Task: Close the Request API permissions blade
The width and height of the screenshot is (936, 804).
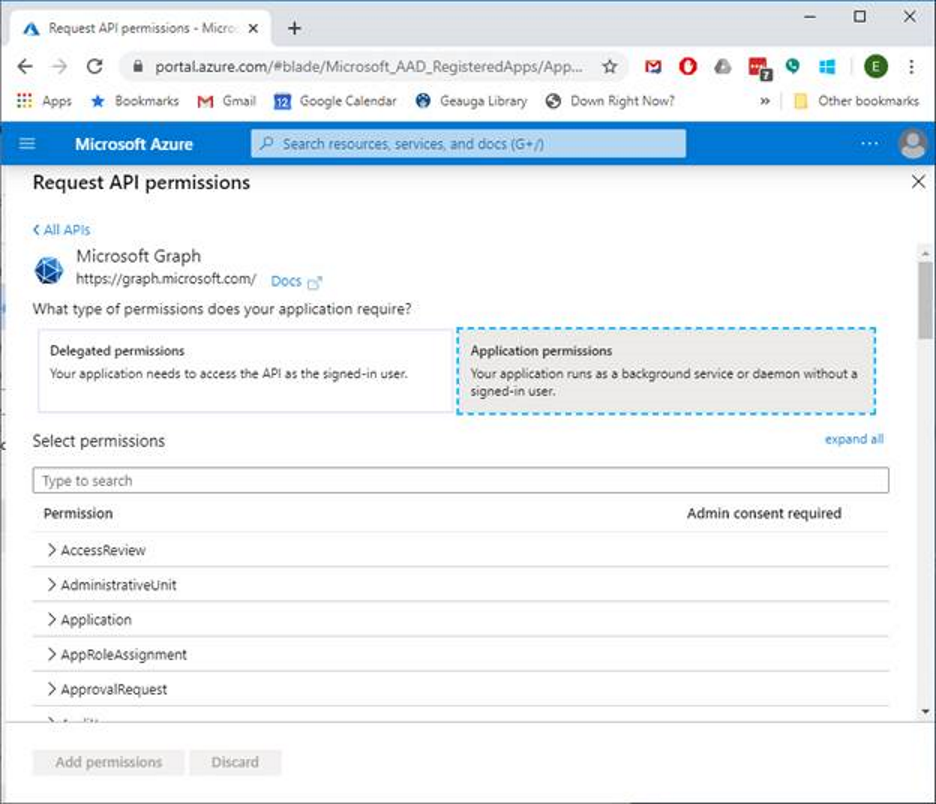Action: click(918, 182)
